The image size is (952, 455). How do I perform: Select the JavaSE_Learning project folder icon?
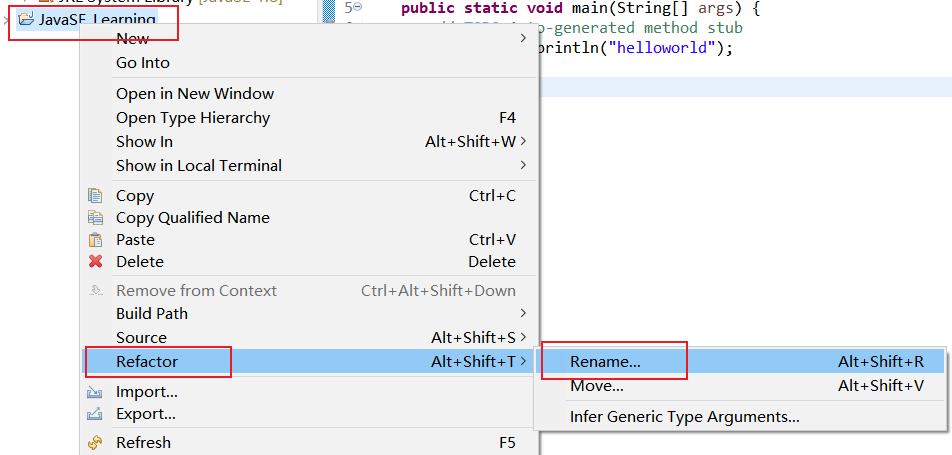27,19
